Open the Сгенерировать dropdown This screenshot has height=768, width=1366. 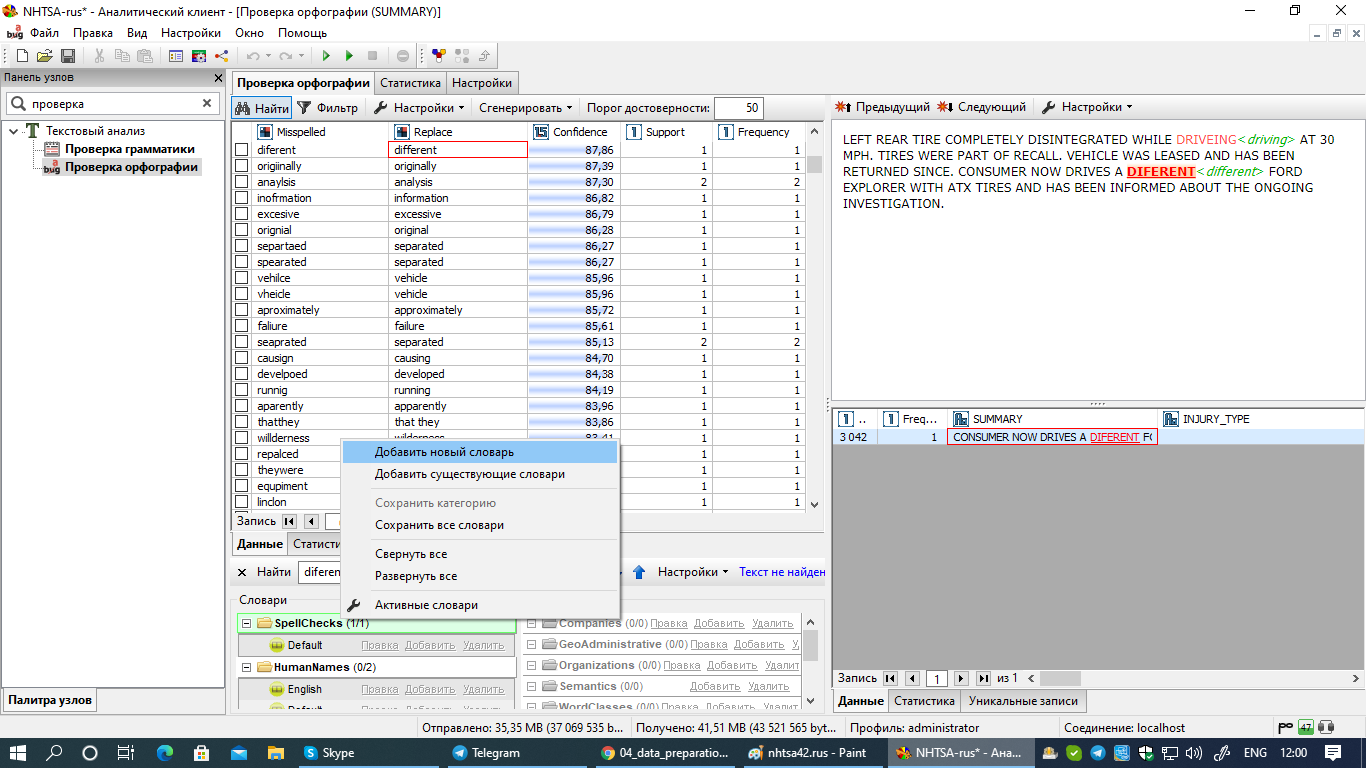click(525, 108)
